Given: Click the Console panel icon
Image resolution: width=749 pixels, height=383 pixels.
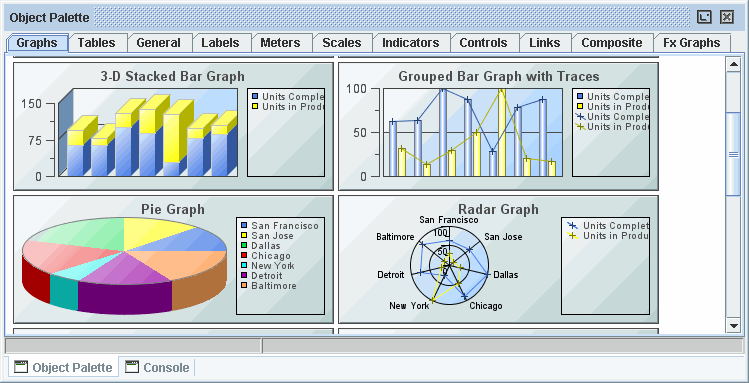Looking at the screenshot, I should point(132,367).
